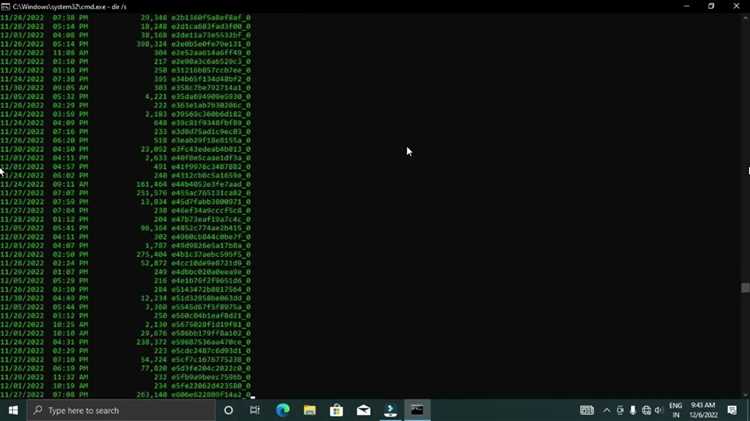
Task: Click the file size 1,787 entry
Action: [156, 245]
